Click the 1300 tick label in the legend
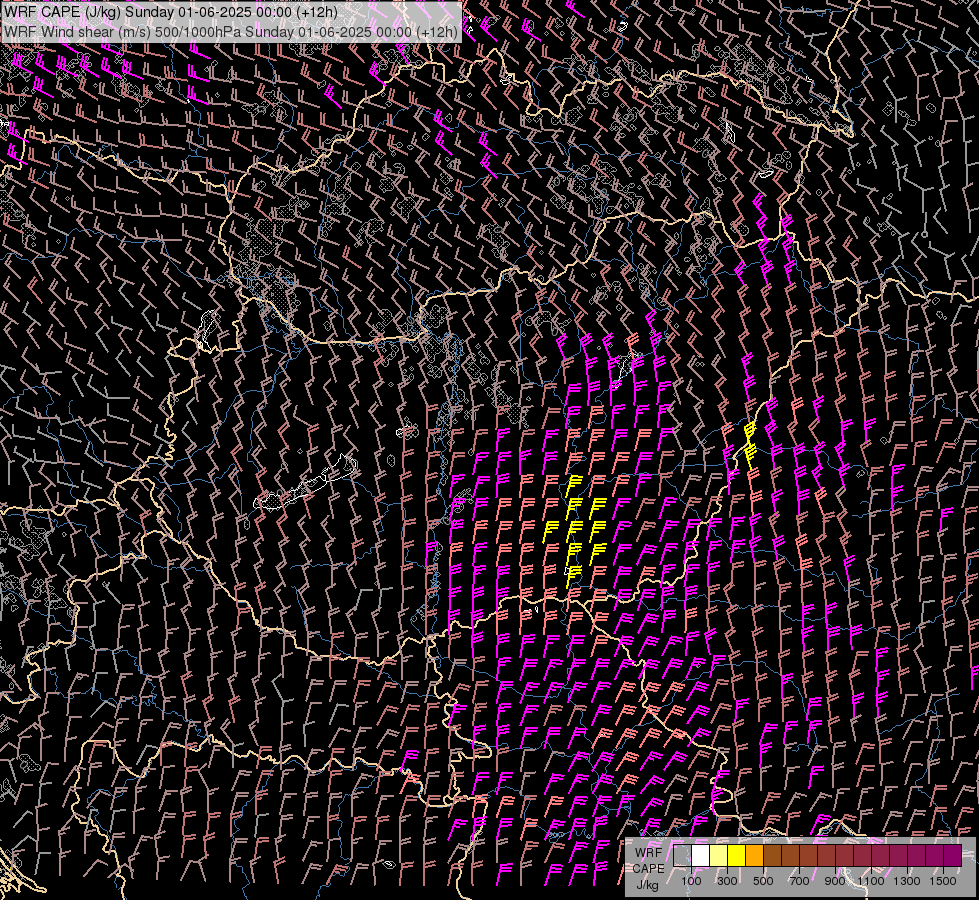Screen dimensions: 979x900 coord(907,881)
